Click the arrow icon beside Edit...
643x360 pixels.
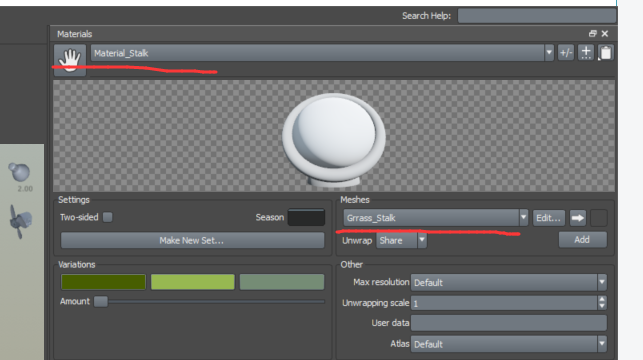(577, 218)
